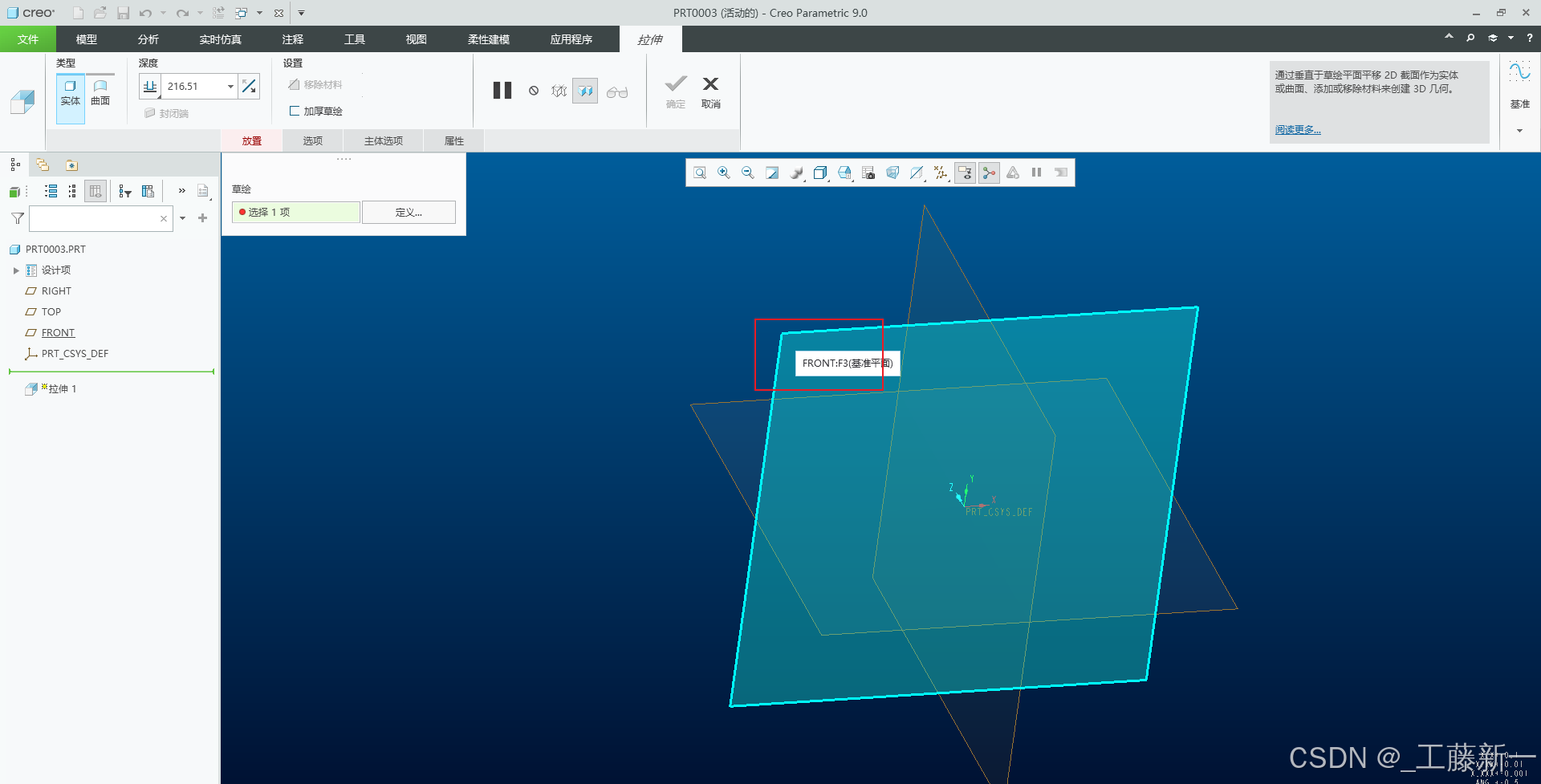Click the Repaint icon in graphics toolbar
1541x784 pixels.
point(772,173)
